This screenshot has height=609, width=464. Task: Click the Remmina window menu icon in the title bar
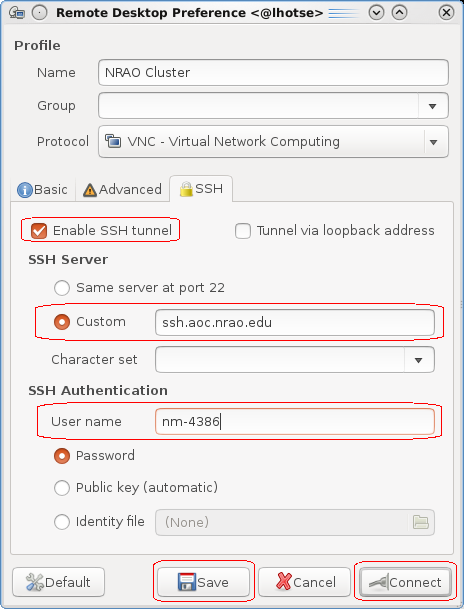coord(17,13)
